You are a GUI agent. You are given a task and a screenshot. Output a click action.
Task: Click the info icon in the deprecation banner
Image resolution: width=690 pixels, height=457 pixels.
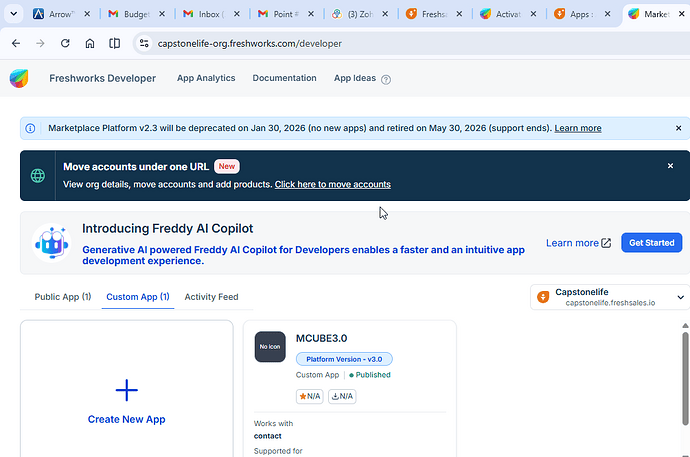(x=30, y=128)
